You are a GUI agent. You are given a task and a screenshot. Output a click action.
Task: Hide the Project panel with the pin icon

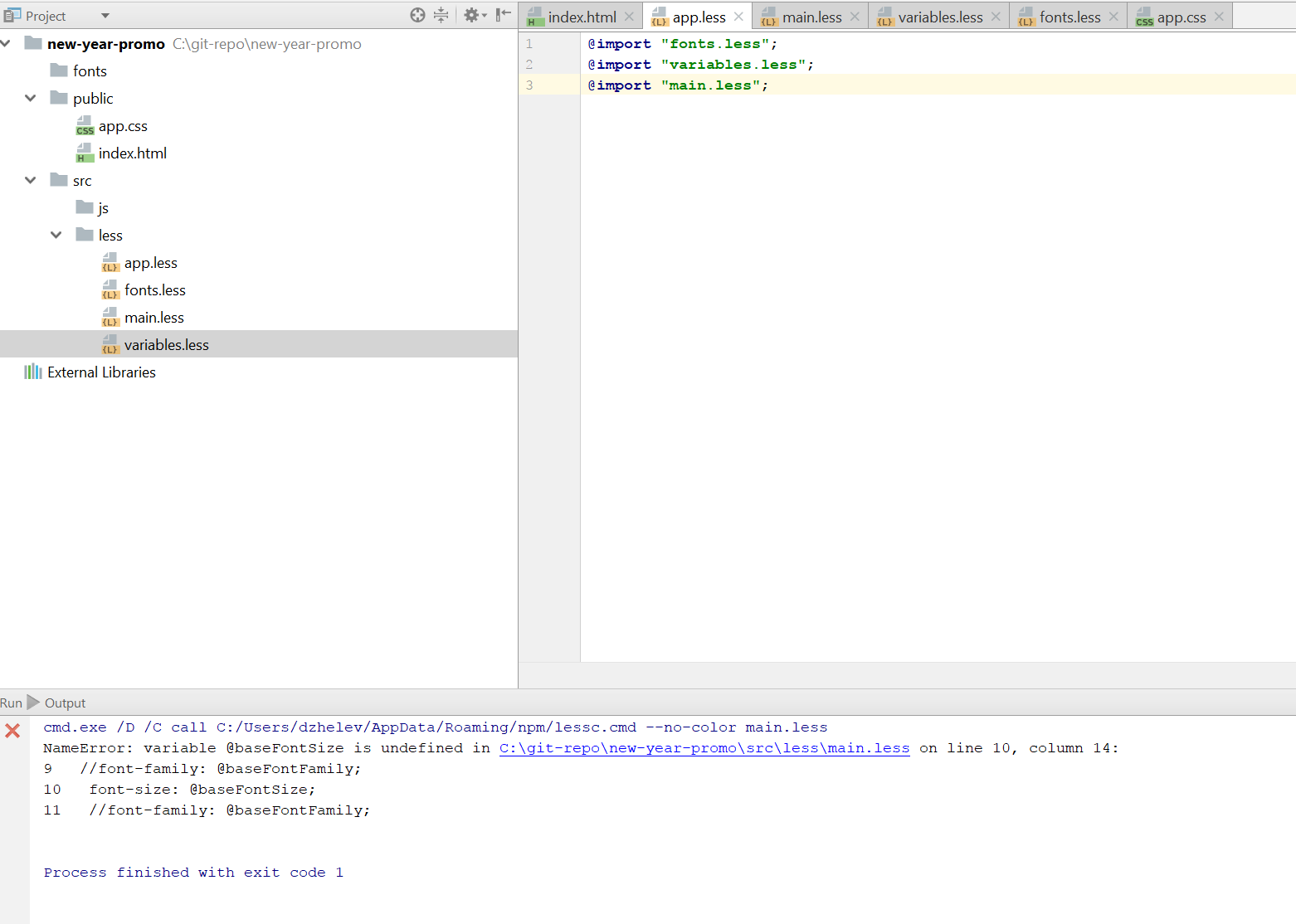tap(503, 15)
